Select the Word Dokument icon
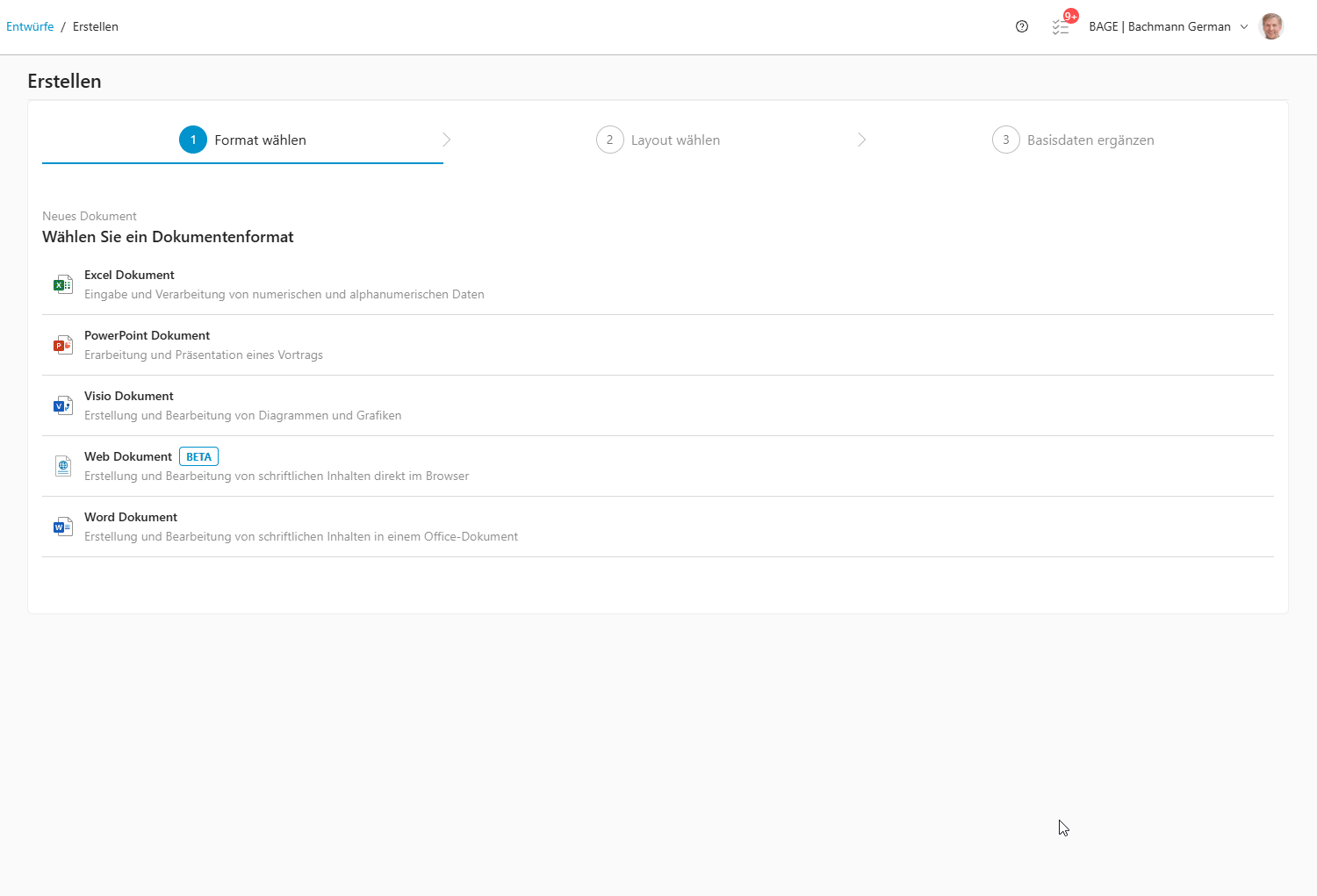 (62, 526)
